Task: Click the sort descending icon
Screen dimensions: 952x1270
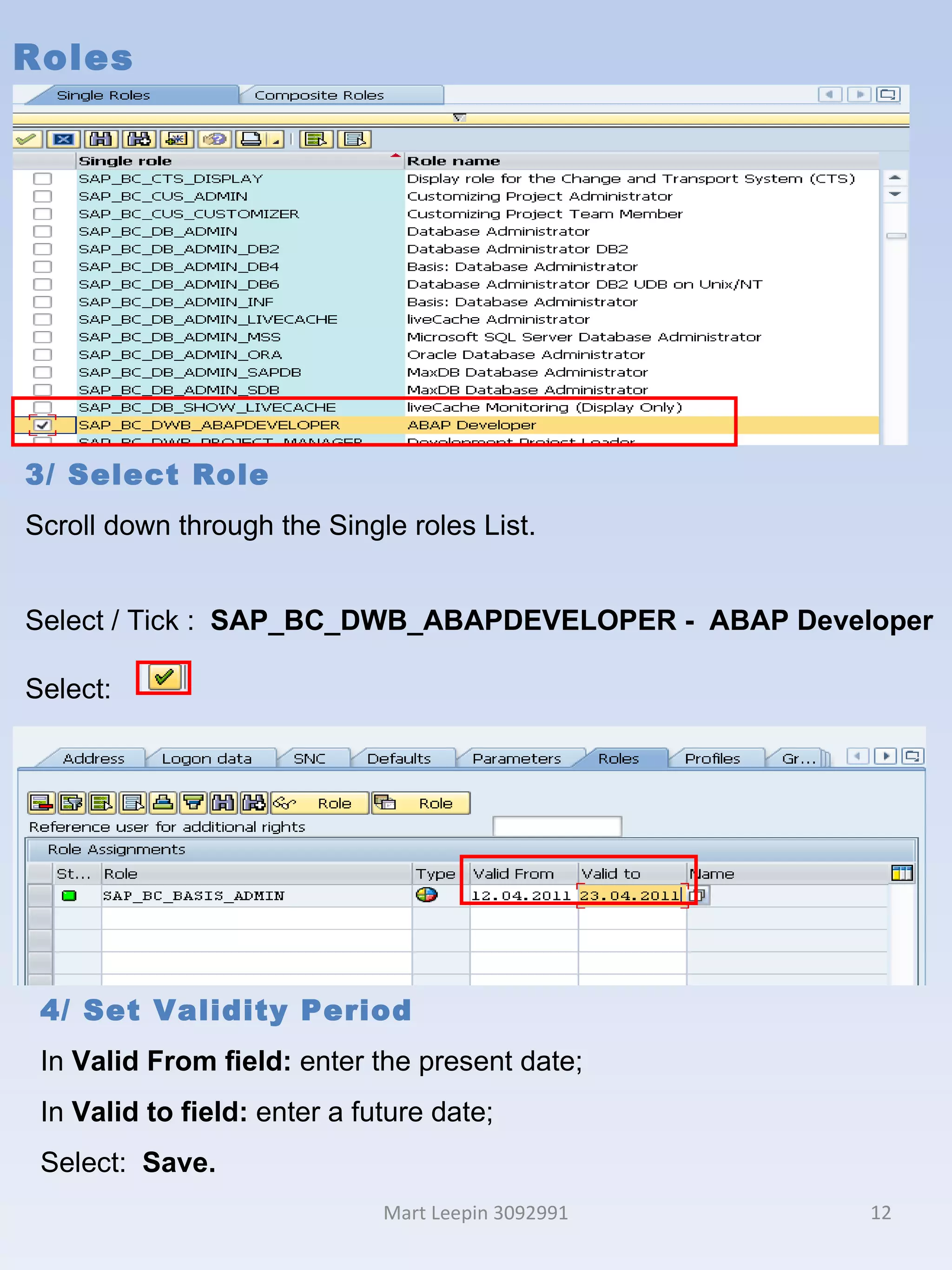Action: pyautogui.click(x=193, y=803)
